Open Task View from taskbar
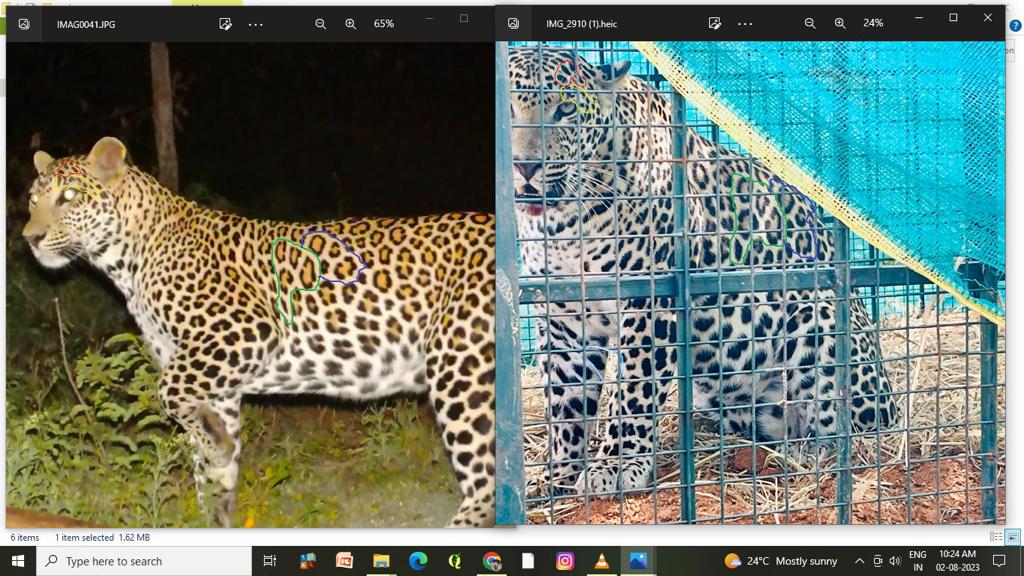Image resolution: width=1024 pixels, height=576 pixels. coord(270,561)
